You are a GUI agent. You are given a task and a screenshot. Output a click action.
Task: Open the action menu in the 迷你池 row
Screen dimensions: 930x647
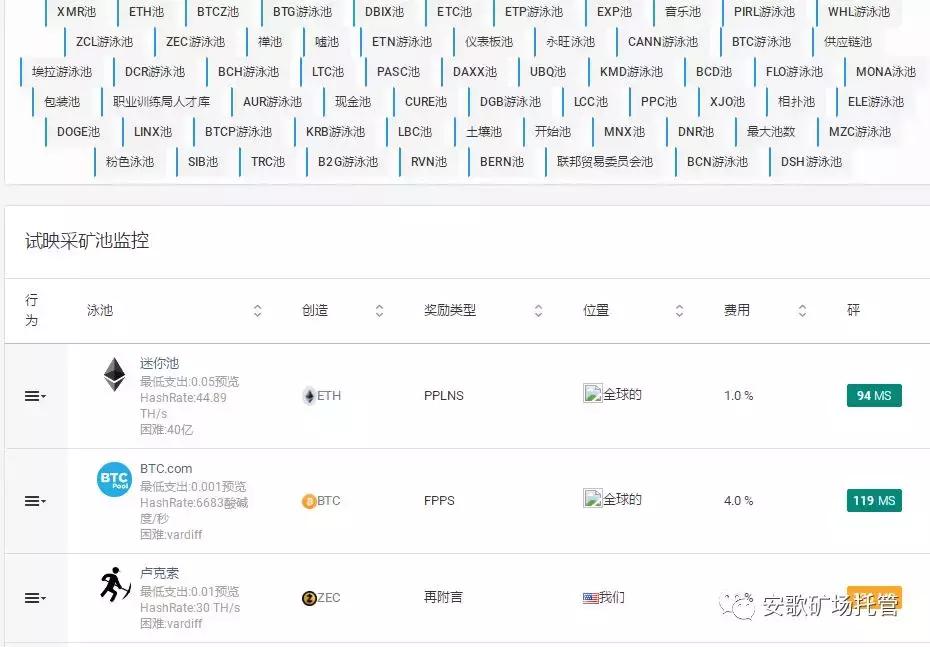33,396
